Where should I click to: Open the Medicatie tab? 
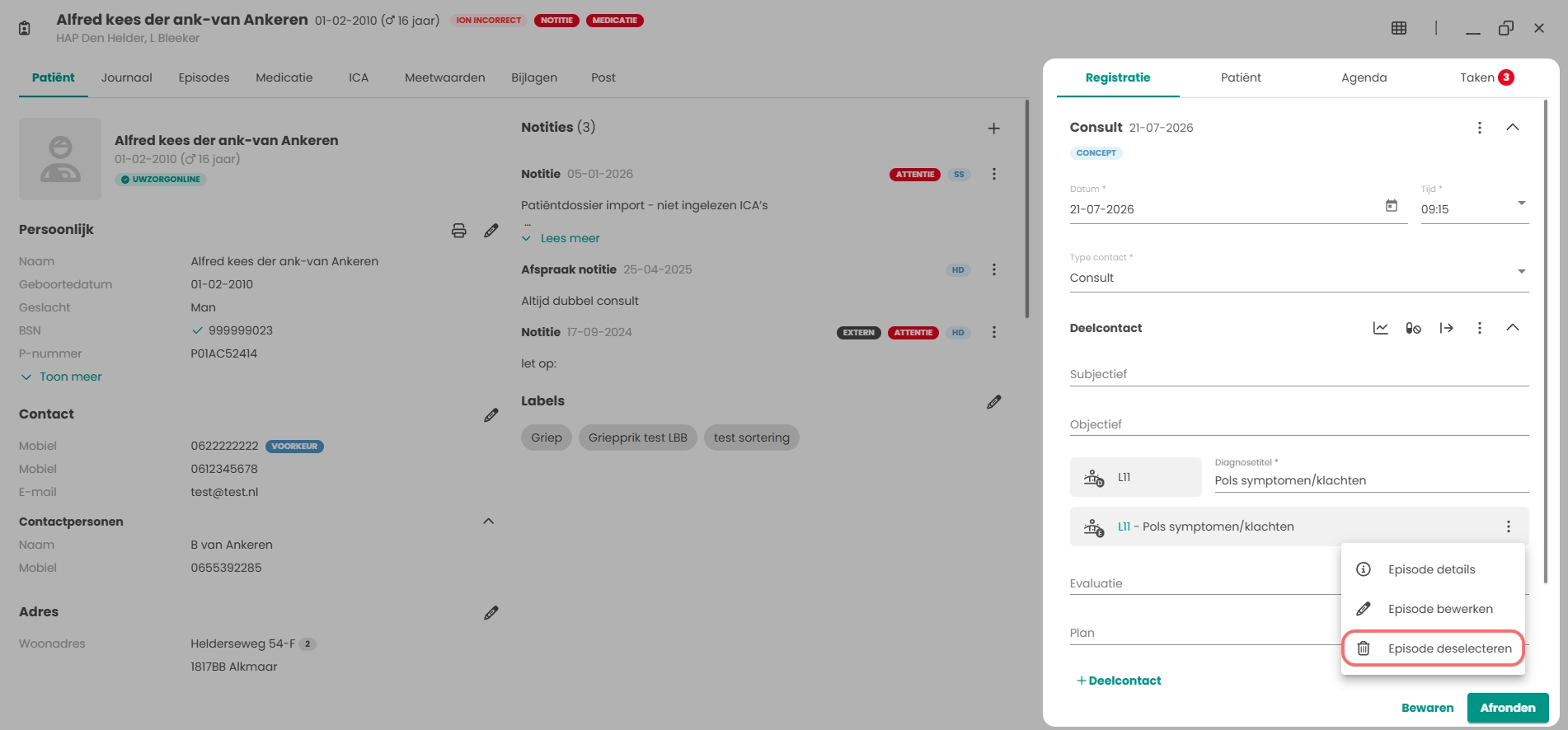tap(284, 77)
